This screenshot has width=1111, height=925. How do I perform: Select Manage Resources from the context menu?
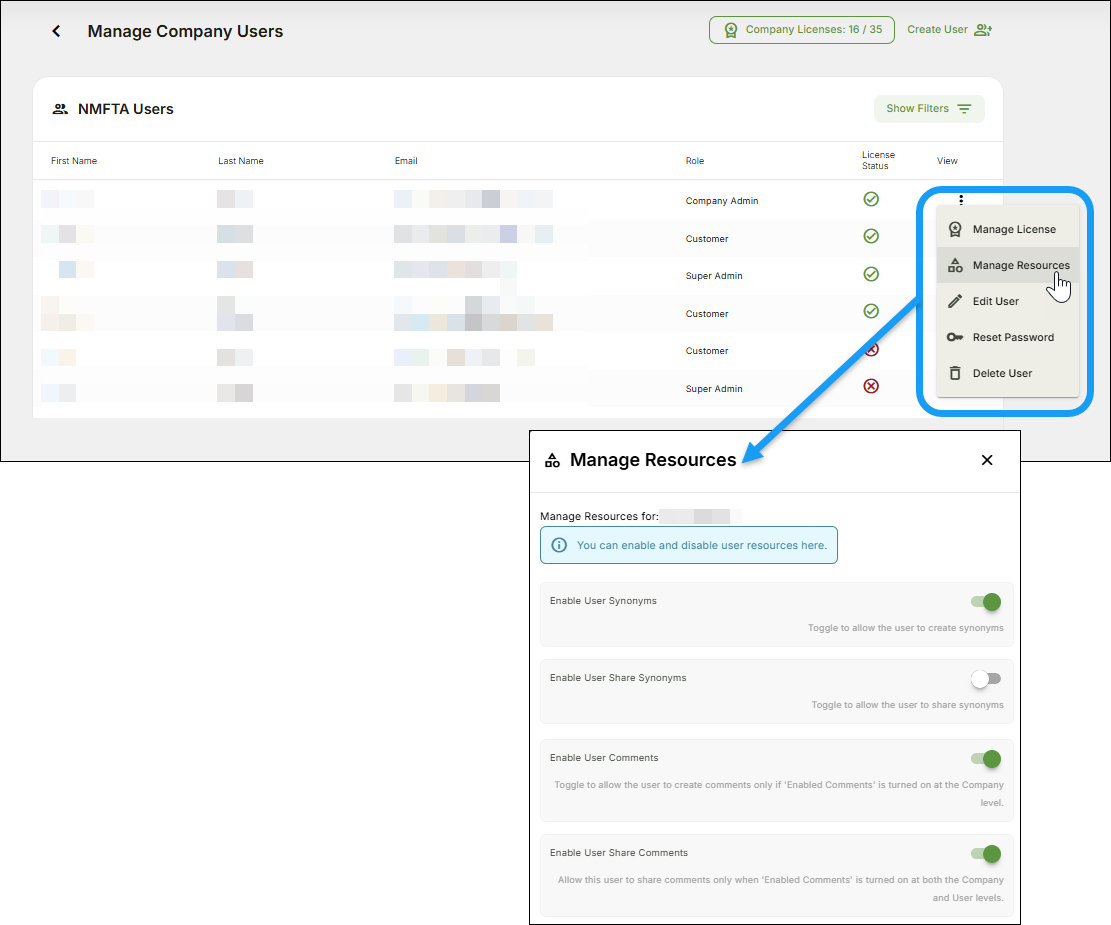tap(1019, 265)
